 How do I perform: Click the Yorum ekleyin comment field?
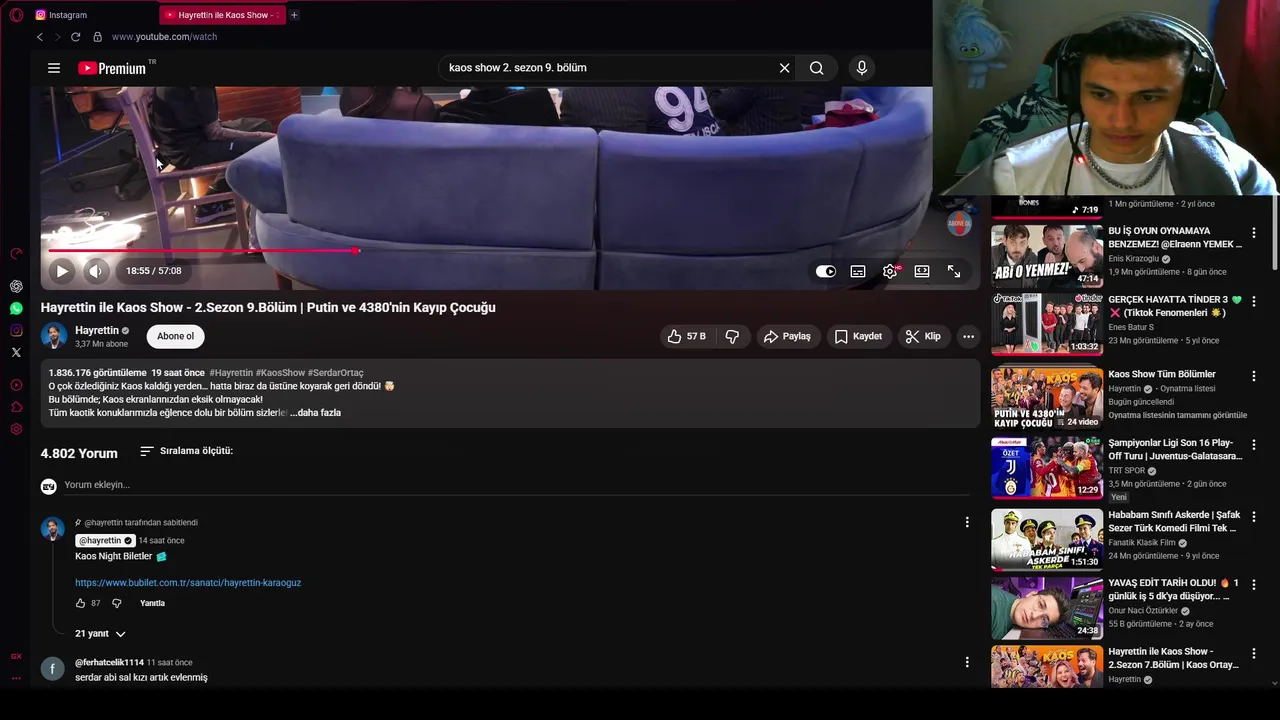(517, 485)
